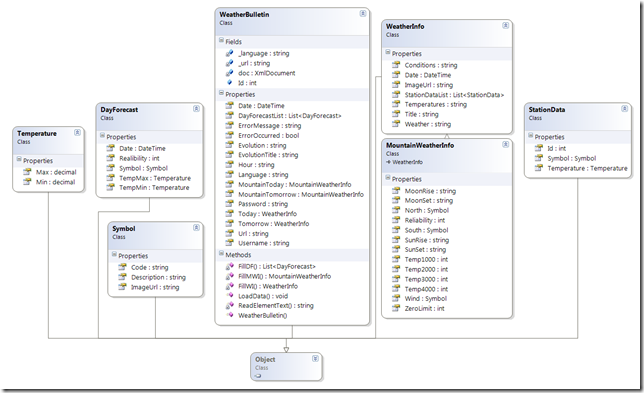644x393 pixels.
Task: Click the _language field icon
Action: [x=230, y=53]
